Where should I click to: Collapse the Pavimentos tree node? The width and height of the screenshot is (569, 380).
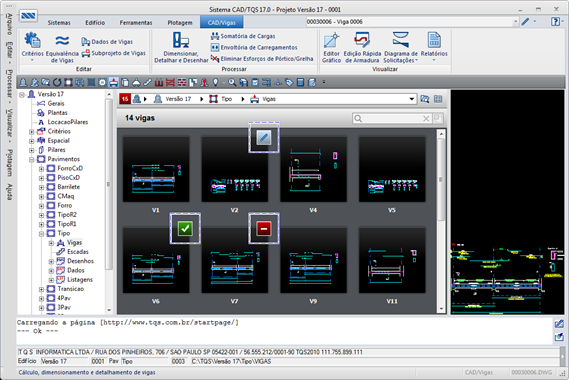click(32, 159)
